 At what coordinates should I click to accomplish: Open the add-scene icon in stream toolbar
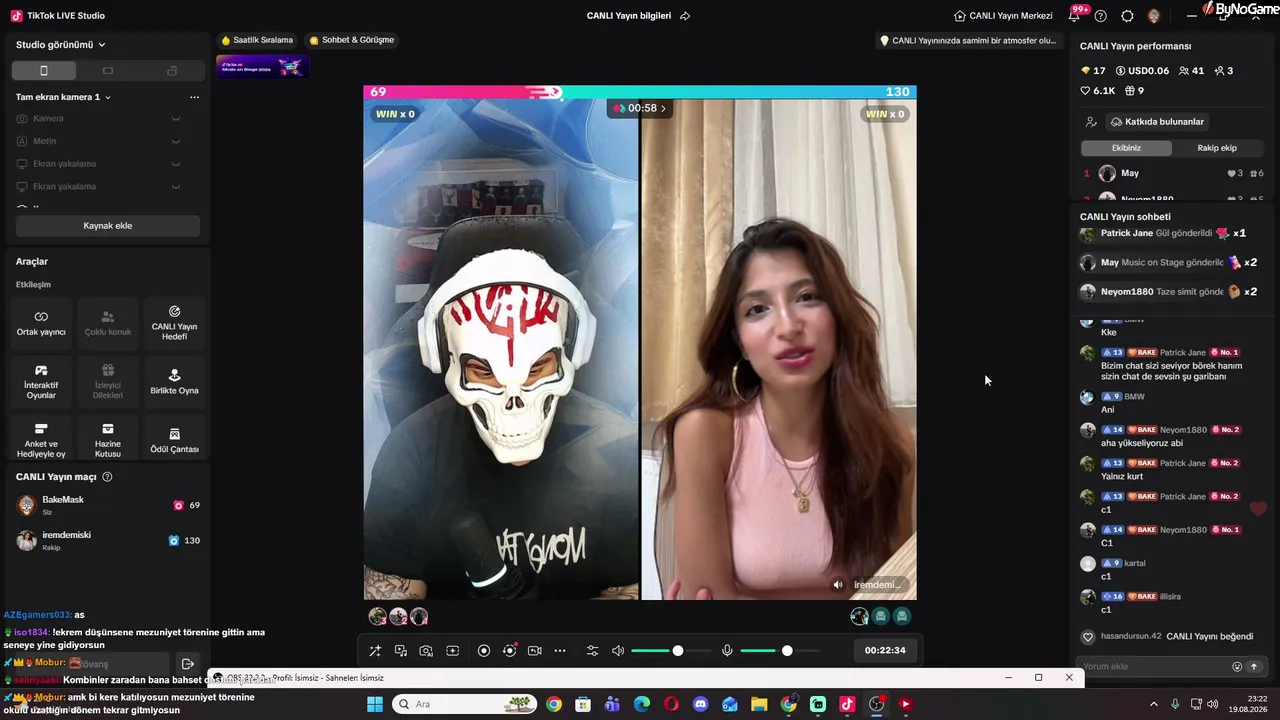(x=452, y=651)
